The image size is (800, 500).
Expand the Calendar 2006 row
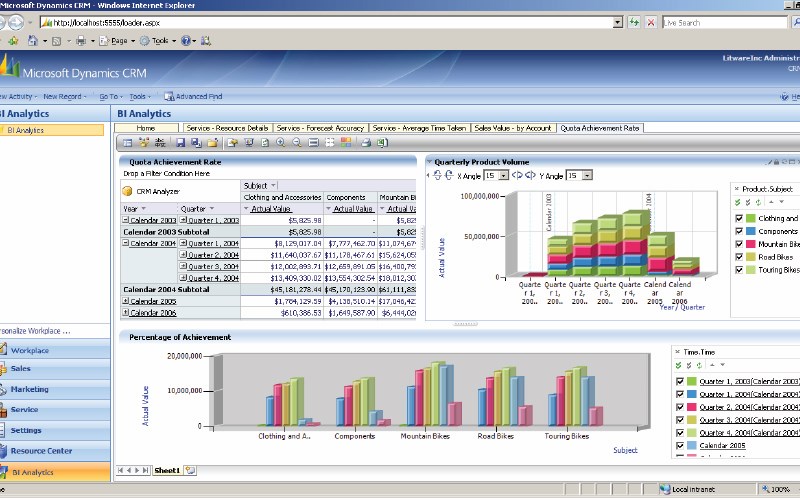126,312
